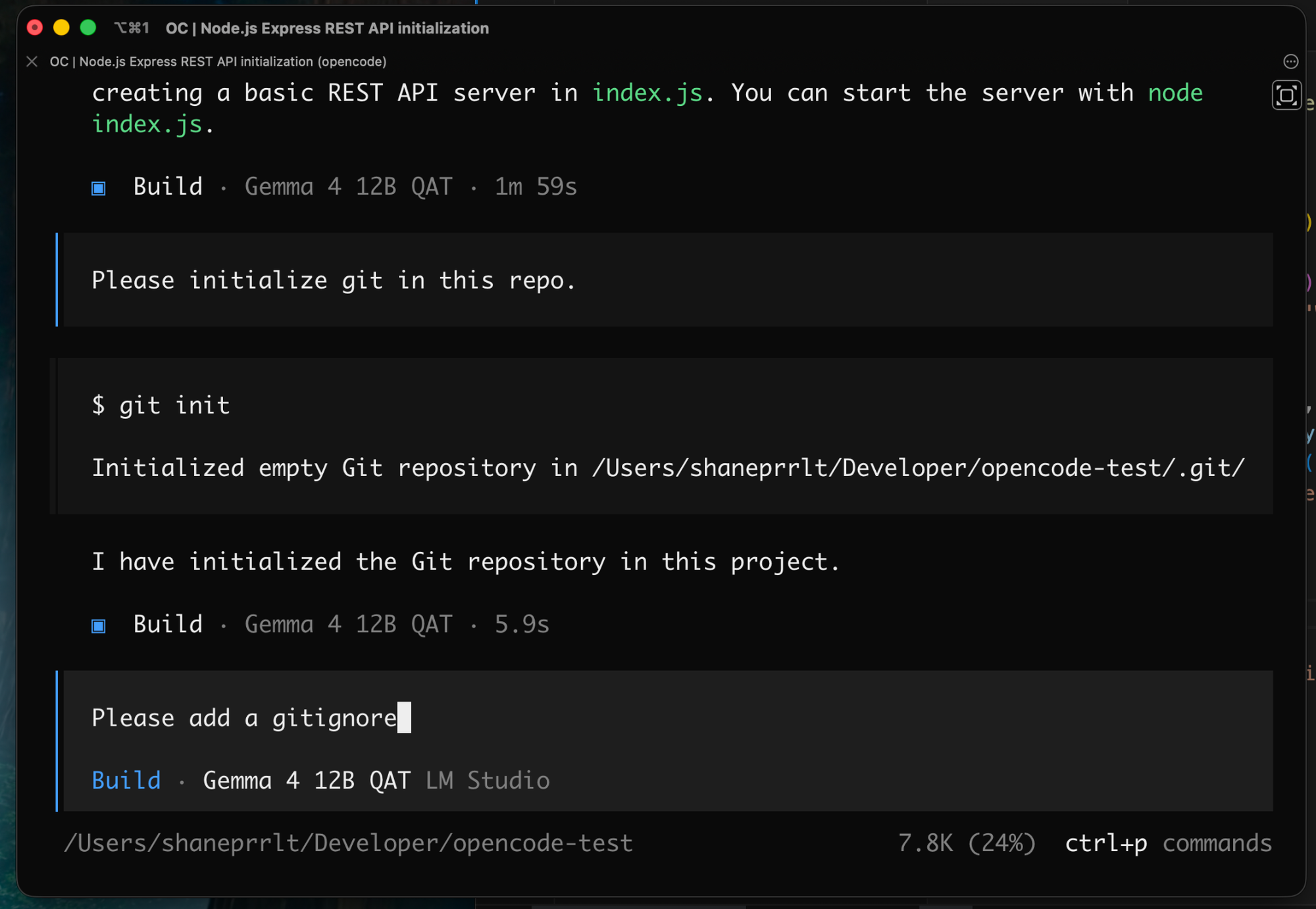Select the window title Node.js Express REST API

coord(327,28)
